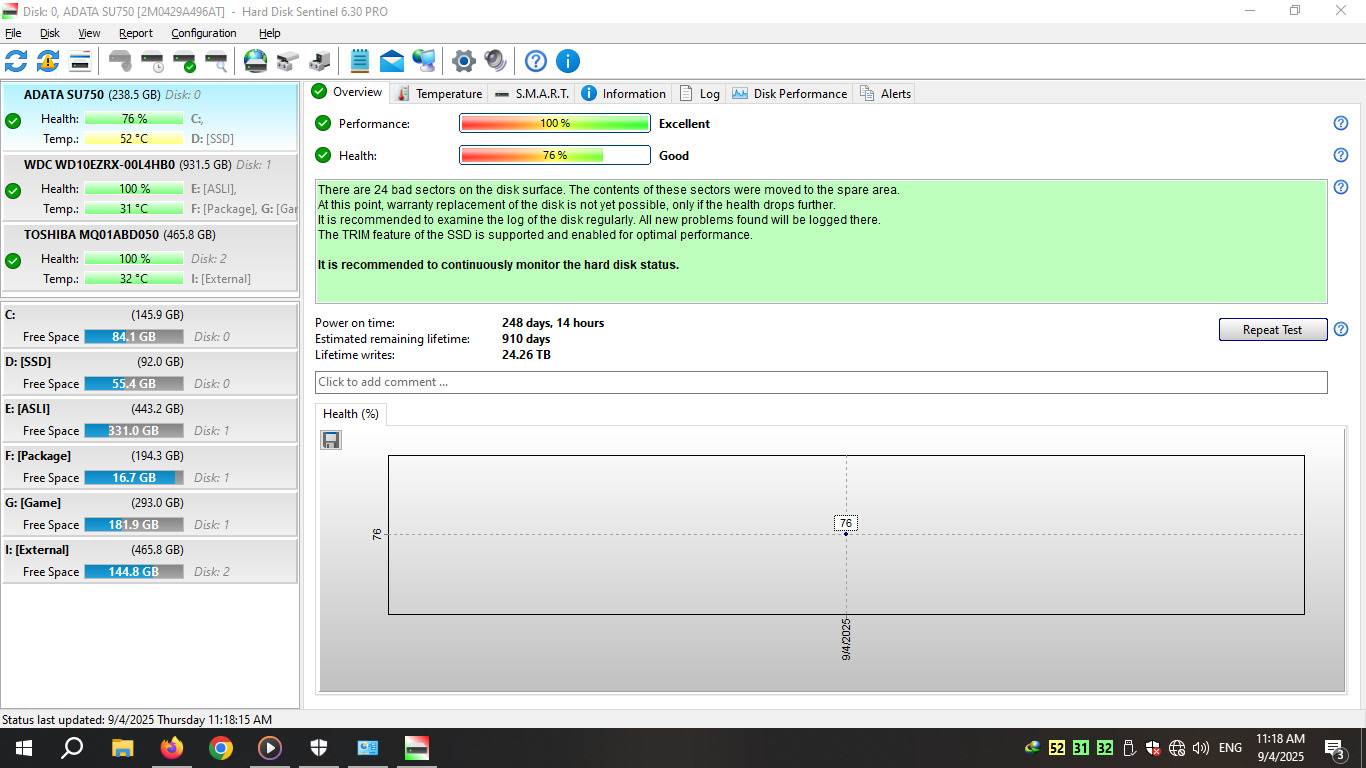Image resolution: width=1366 pixels, height=768 pixels.
Task: Select the ADATA SU750 disk entry
Action: (150, 116)
